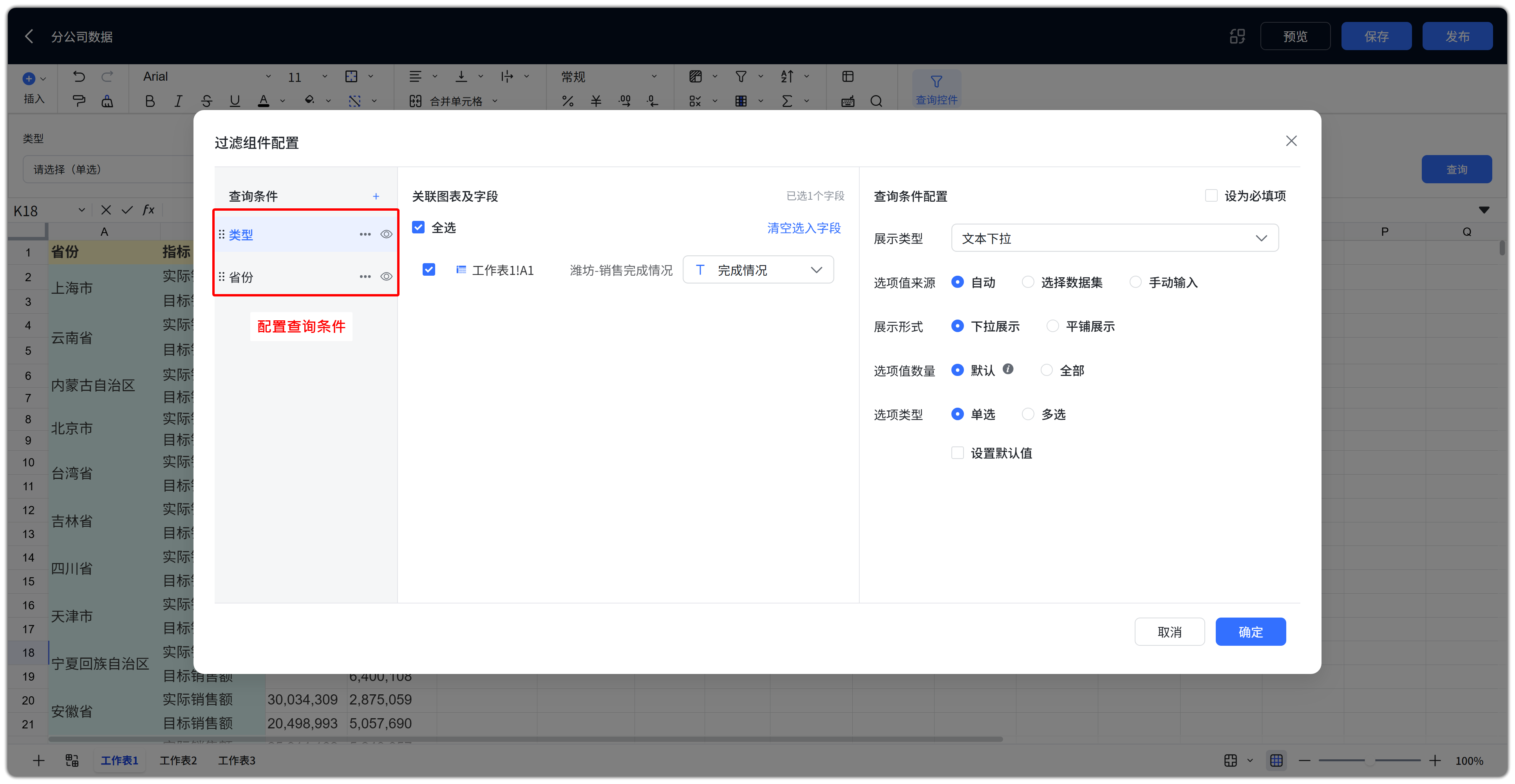
Task: Select 平铺展示 radio option
Action: click(1053, 326)
